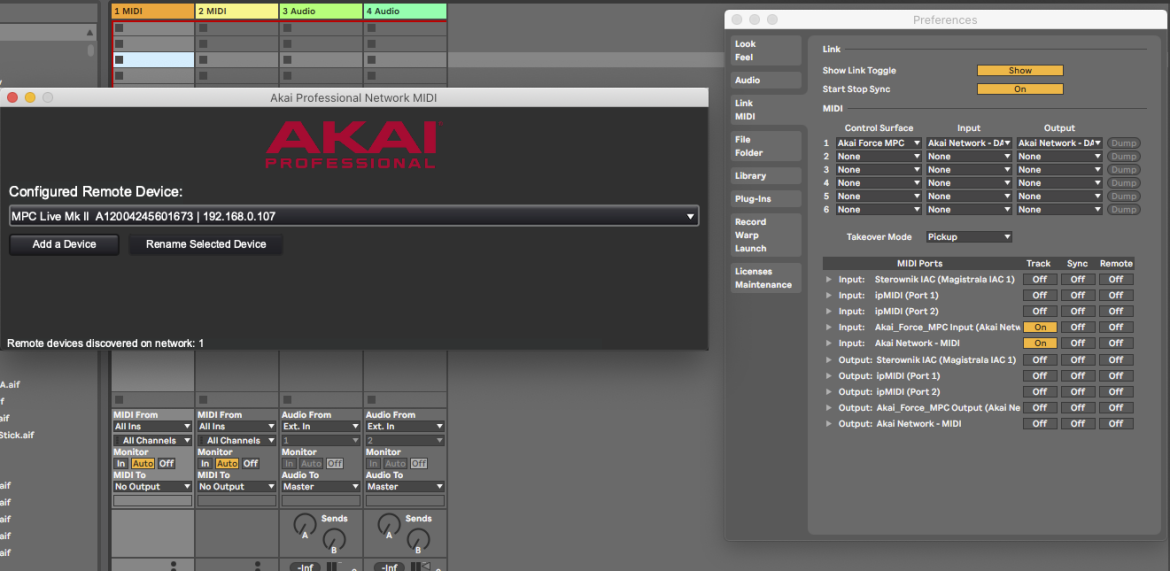Open Control Surface 2 None dropdown
The height and width of the screenshot is (571, 1170).
879,156
